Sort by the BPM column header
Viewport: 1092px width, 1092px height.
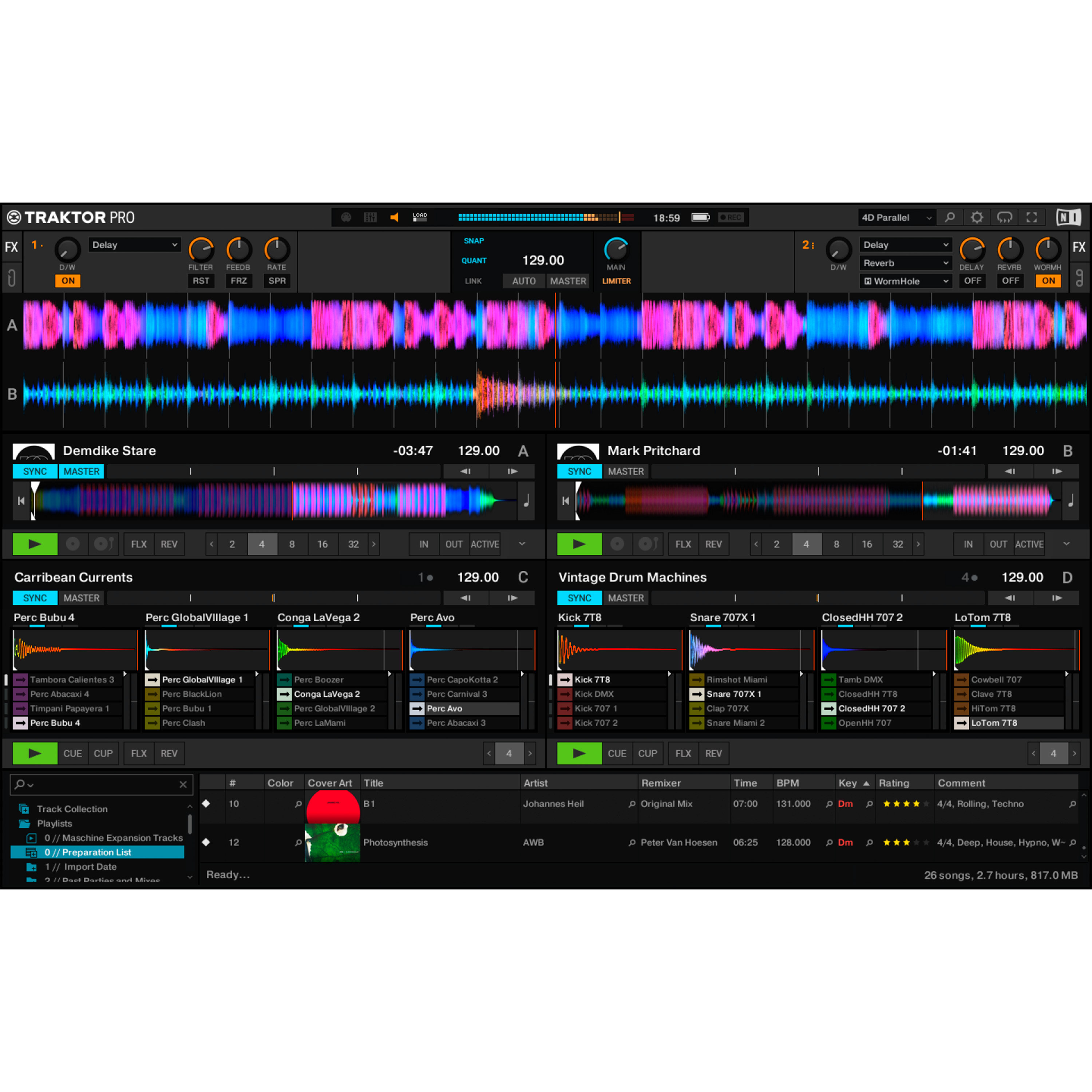pyautogui.click(x=803, y=783)
